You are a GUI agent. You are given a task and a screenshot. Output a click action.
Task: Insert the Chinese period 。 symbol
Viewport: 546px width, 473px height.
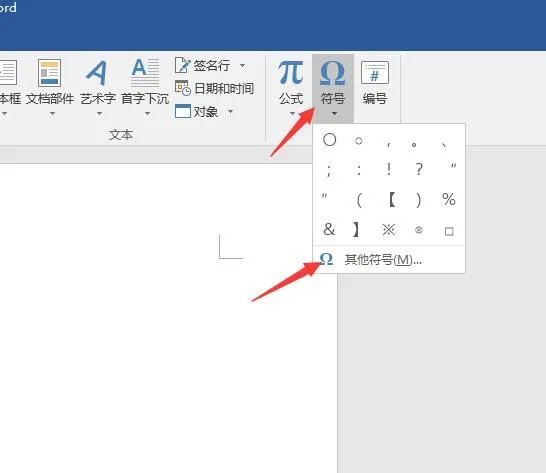tap(414, 144)
